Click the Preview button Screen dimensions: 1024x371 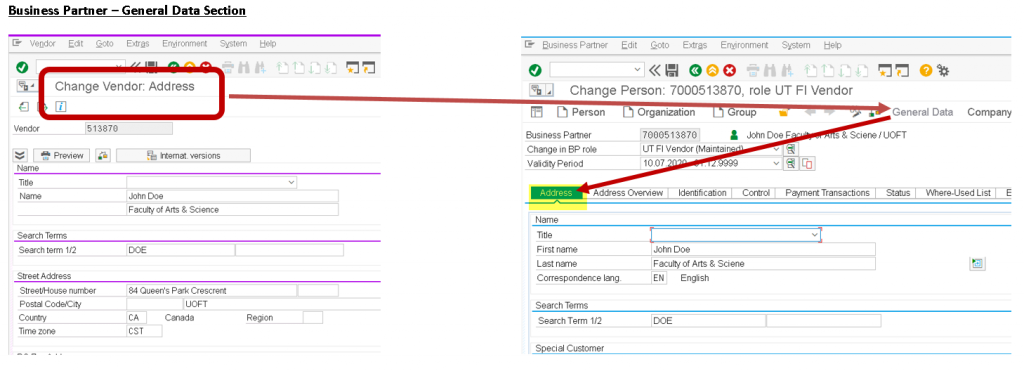pos(61,155)
